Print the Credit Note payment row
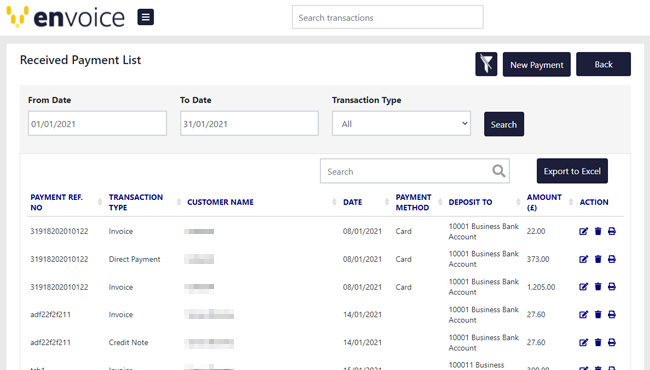 (612, 342)
